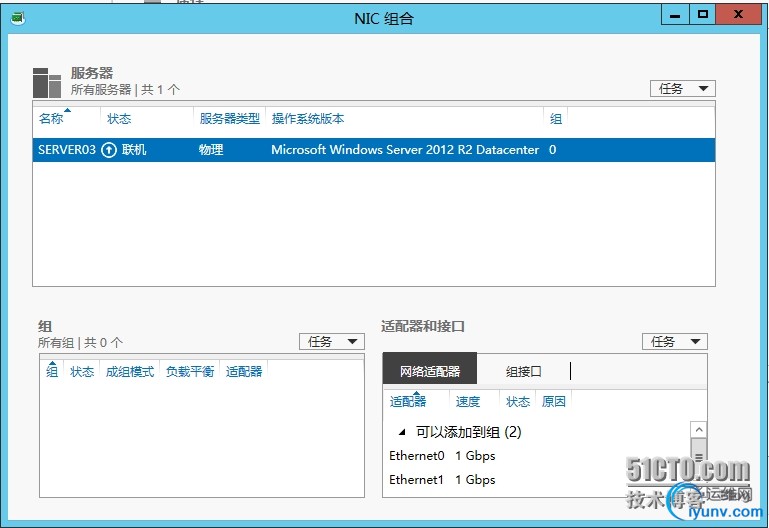Click 1 Gbps speed for Ethernet0
Image resolution: width=769 pixels, height=528 pixels.
(475, 456)
